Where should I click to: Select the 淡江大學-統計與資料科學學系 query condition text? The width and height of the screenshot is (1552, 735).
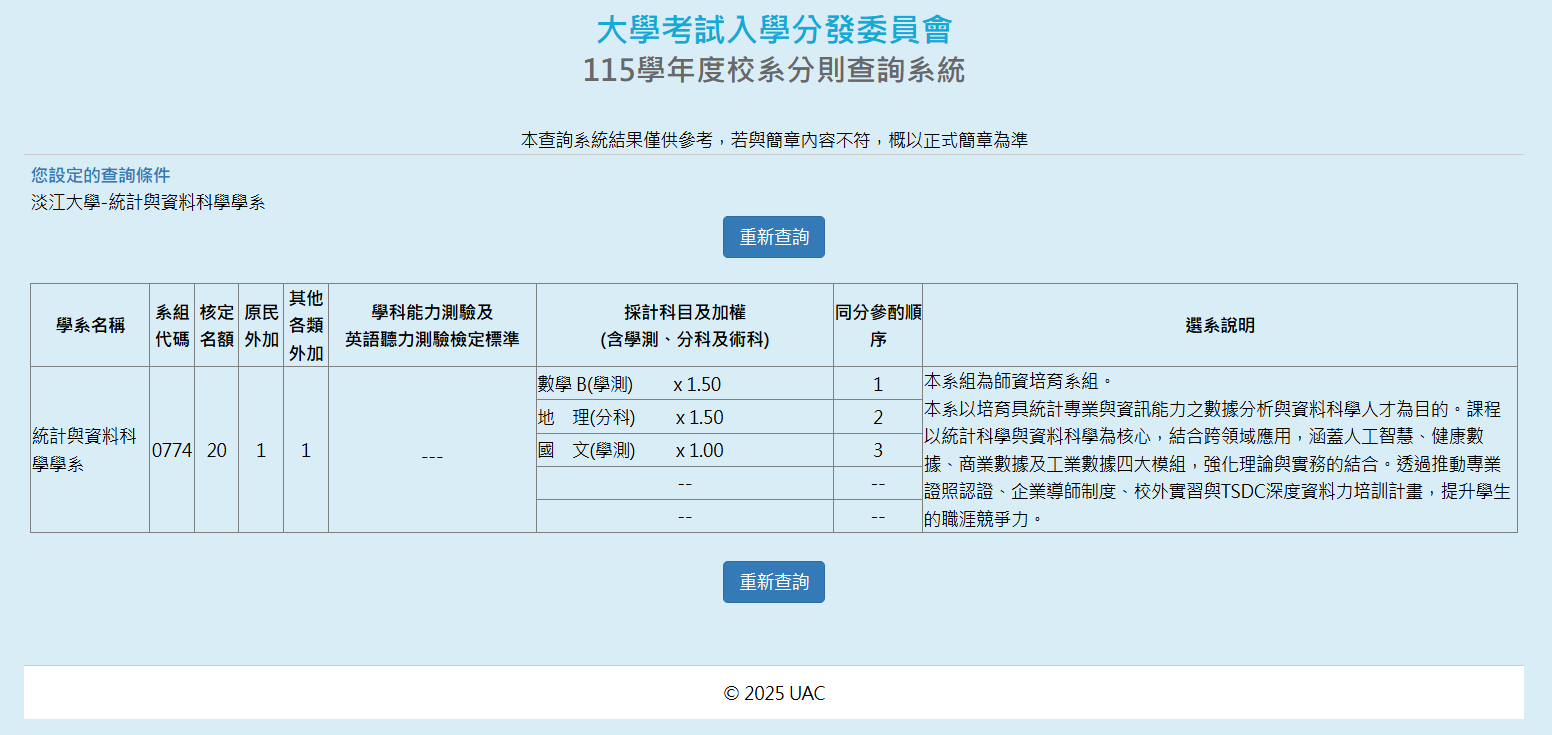pos(148,202)
